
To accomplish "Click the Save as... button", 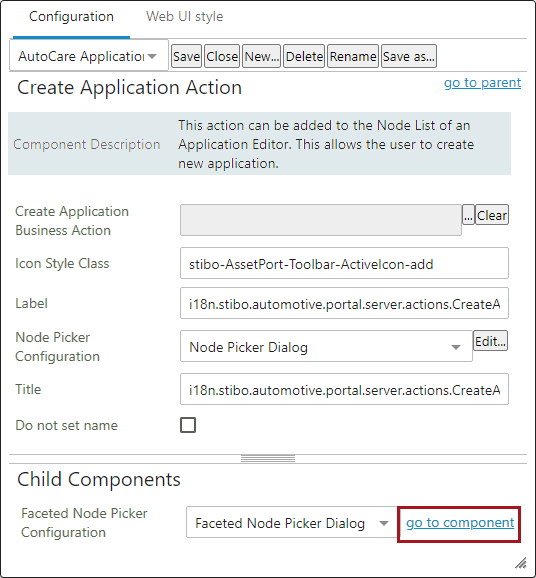I will tap(409, 56).
